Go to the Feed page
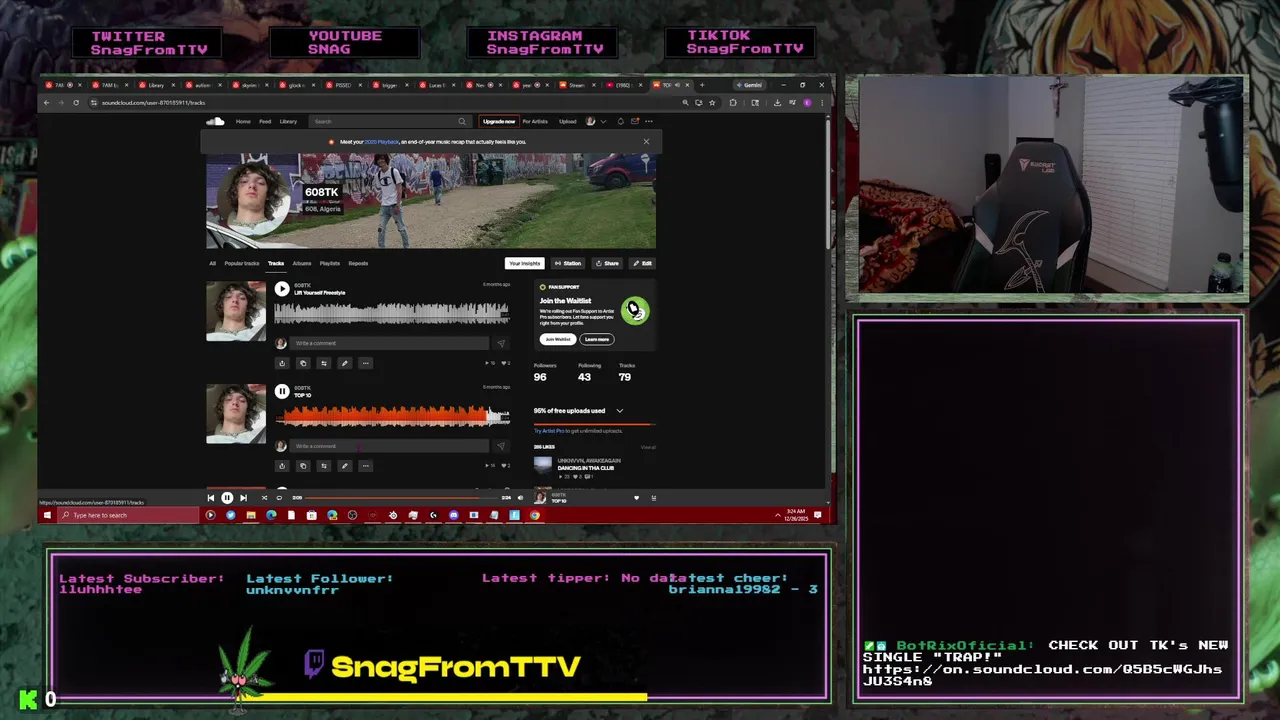Image resolution: width=1280 pixels, height=720 pixels. point(265,121)
